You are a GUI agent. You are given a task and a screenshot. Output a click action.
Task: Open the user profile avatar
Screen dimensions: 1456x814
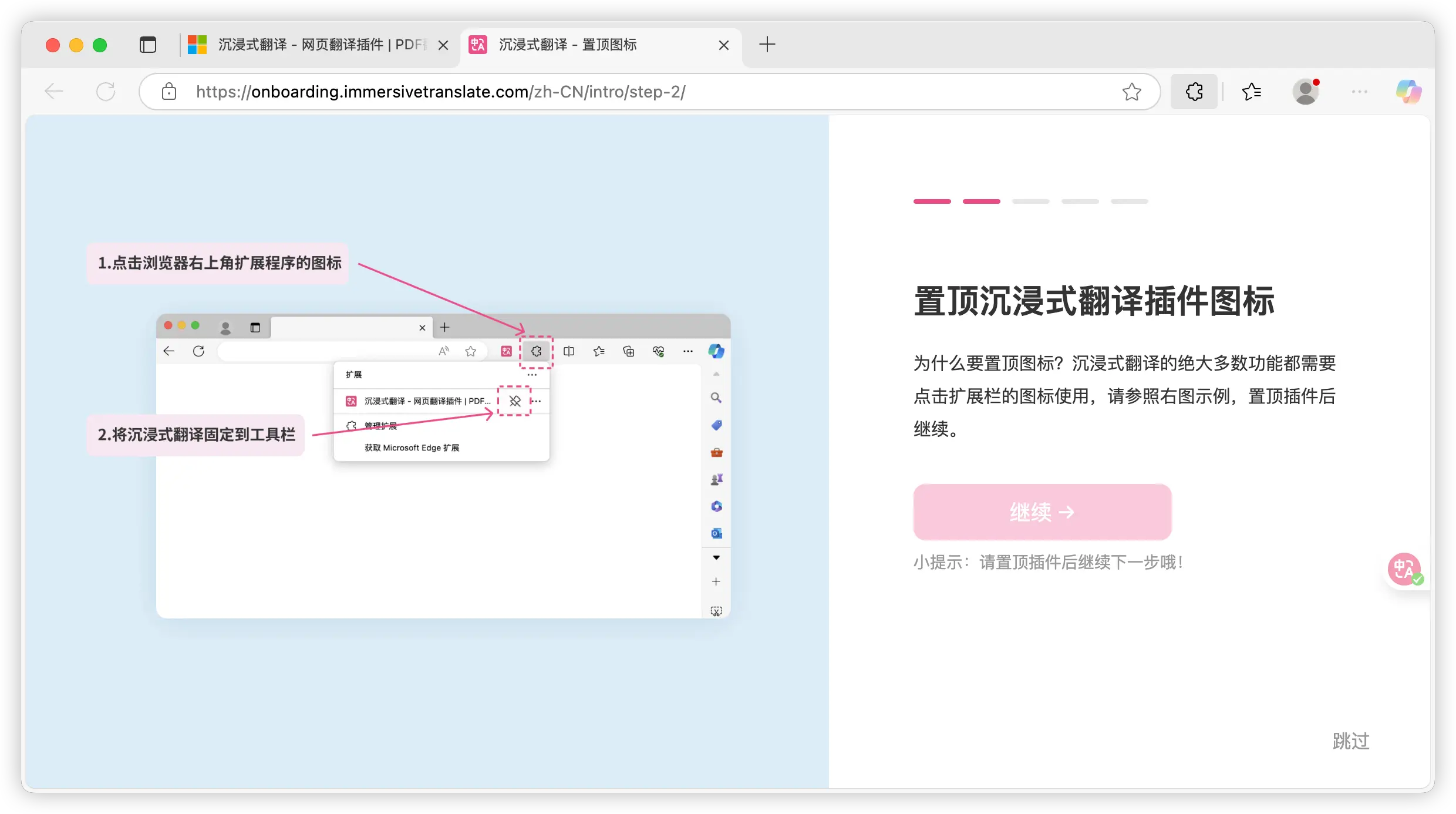(1306, 92)
